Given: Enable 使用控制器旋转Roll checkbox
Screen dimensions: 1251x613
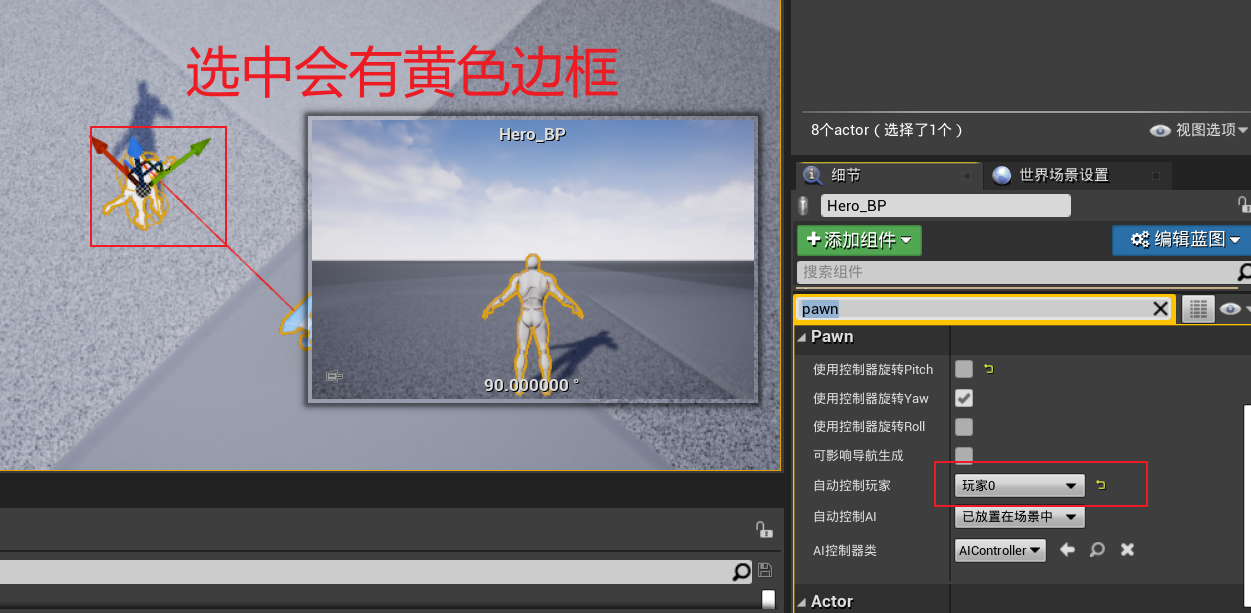Looking at the screenshot, I should pos(964,427).
